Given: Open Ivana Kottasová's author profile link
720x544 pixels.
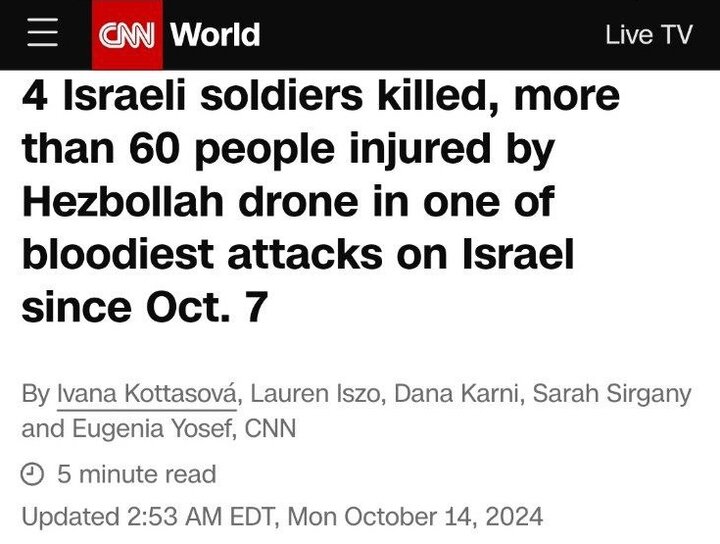Looking at the screenshot, I should coord(147,394).
